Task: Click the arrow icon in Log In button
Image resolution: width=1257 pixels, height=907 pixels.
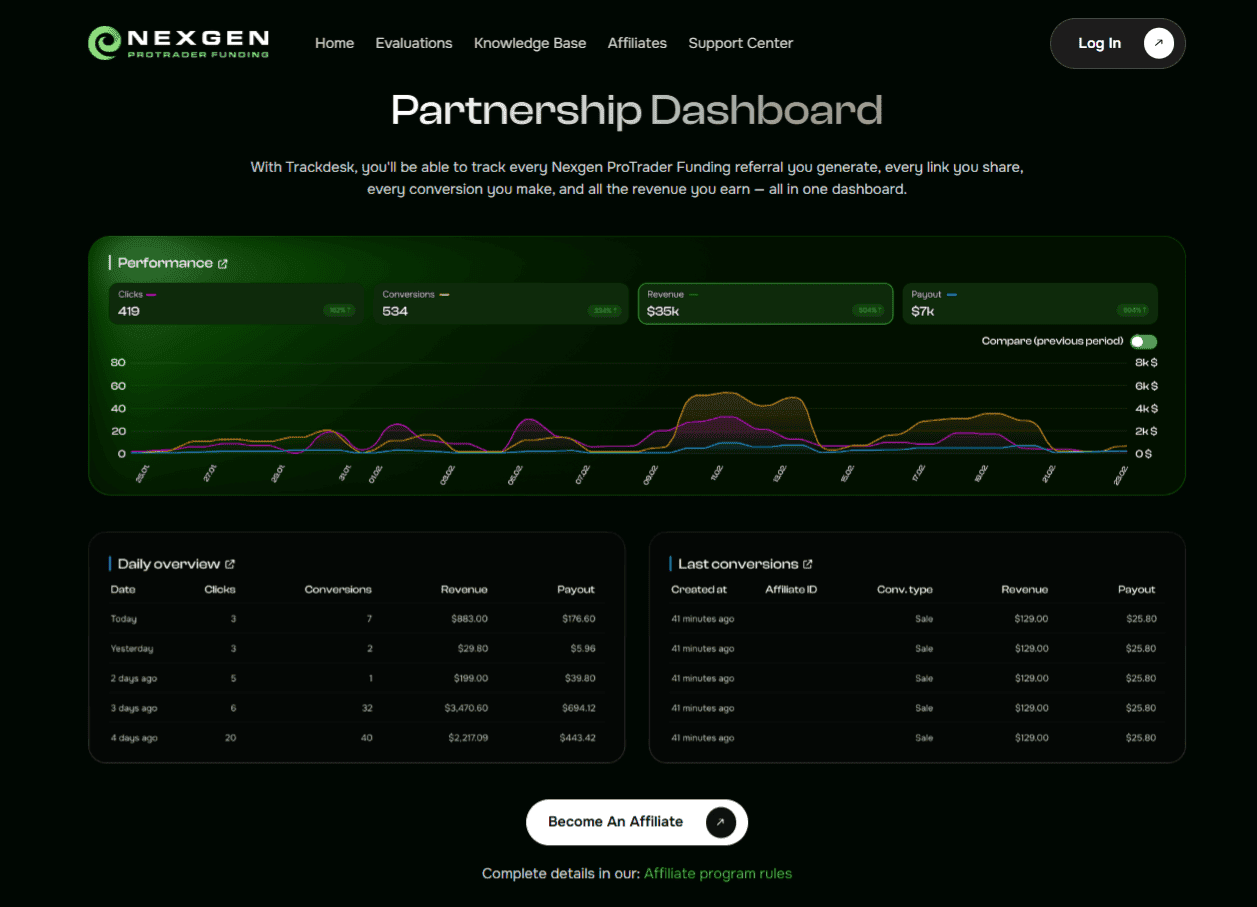Action: click(x=1159, y=43)
